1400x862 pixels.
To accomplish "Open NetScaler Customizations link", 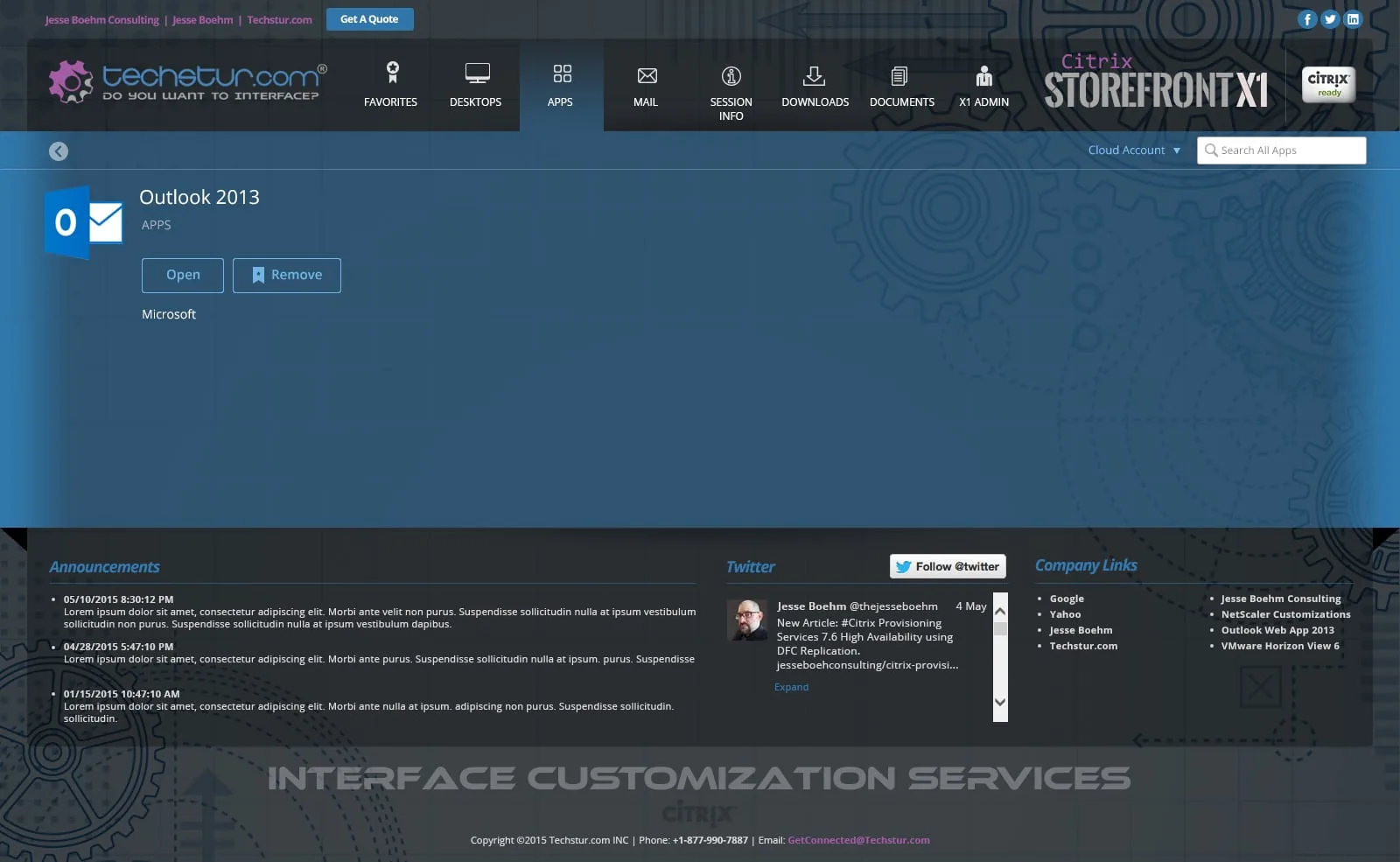I will click(x=1285, y=614).
